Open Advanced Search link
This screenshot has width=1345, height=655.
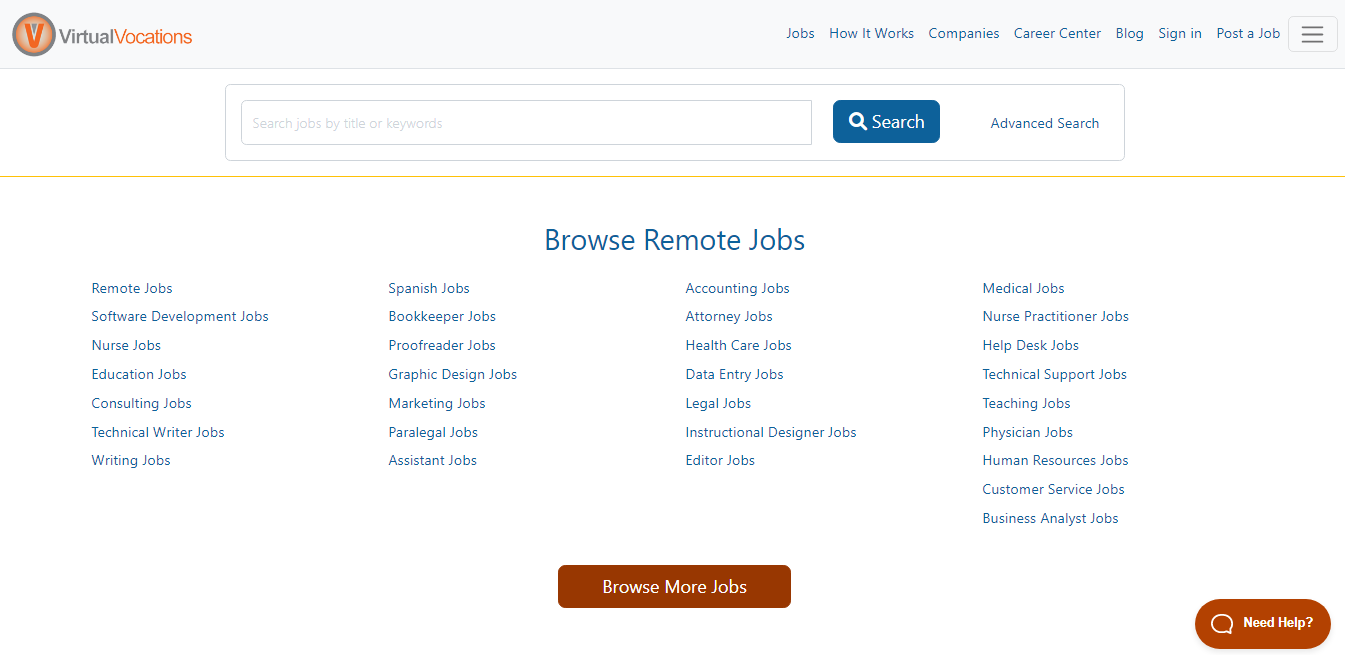[x=1044, y=123]
